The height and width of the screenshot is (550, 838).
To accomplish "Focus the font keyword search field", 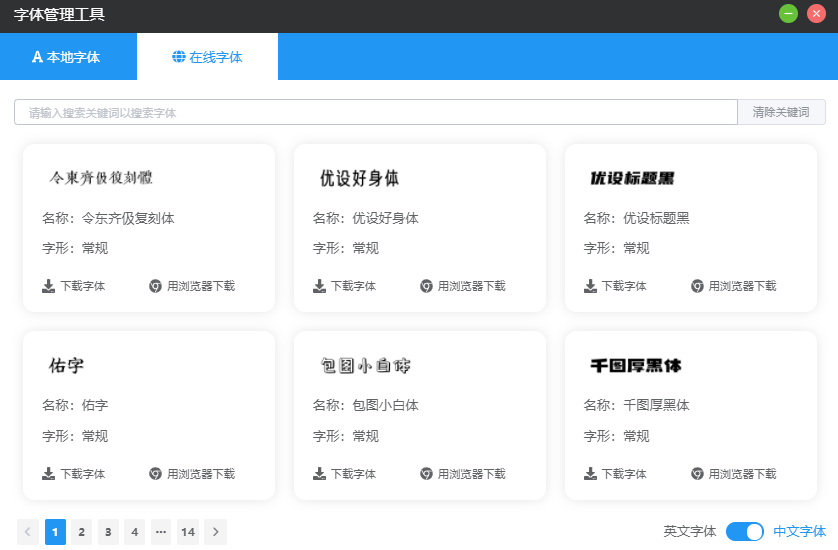I will (375, 113).
